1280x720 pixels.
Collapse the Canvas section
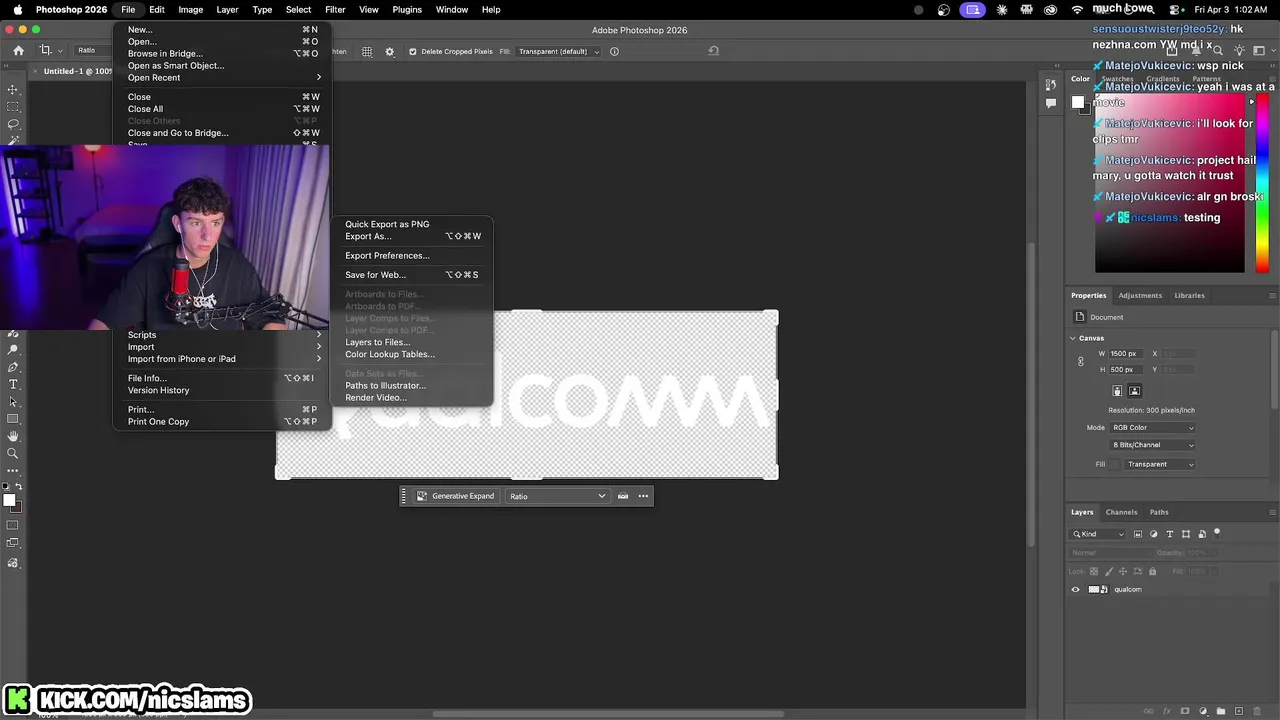coord(1073,338)
